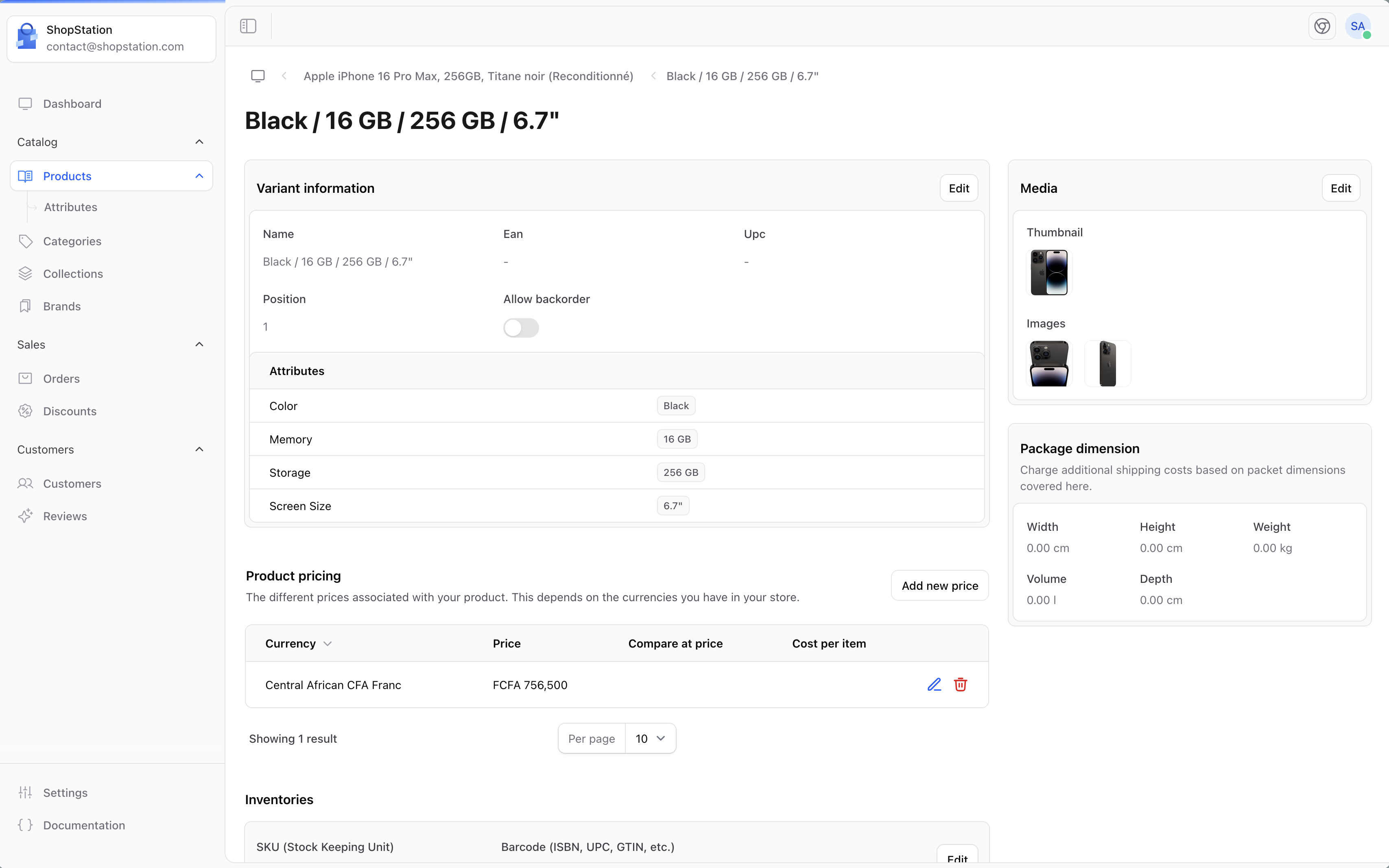Collapse the Catalog sidebar group

199,142
